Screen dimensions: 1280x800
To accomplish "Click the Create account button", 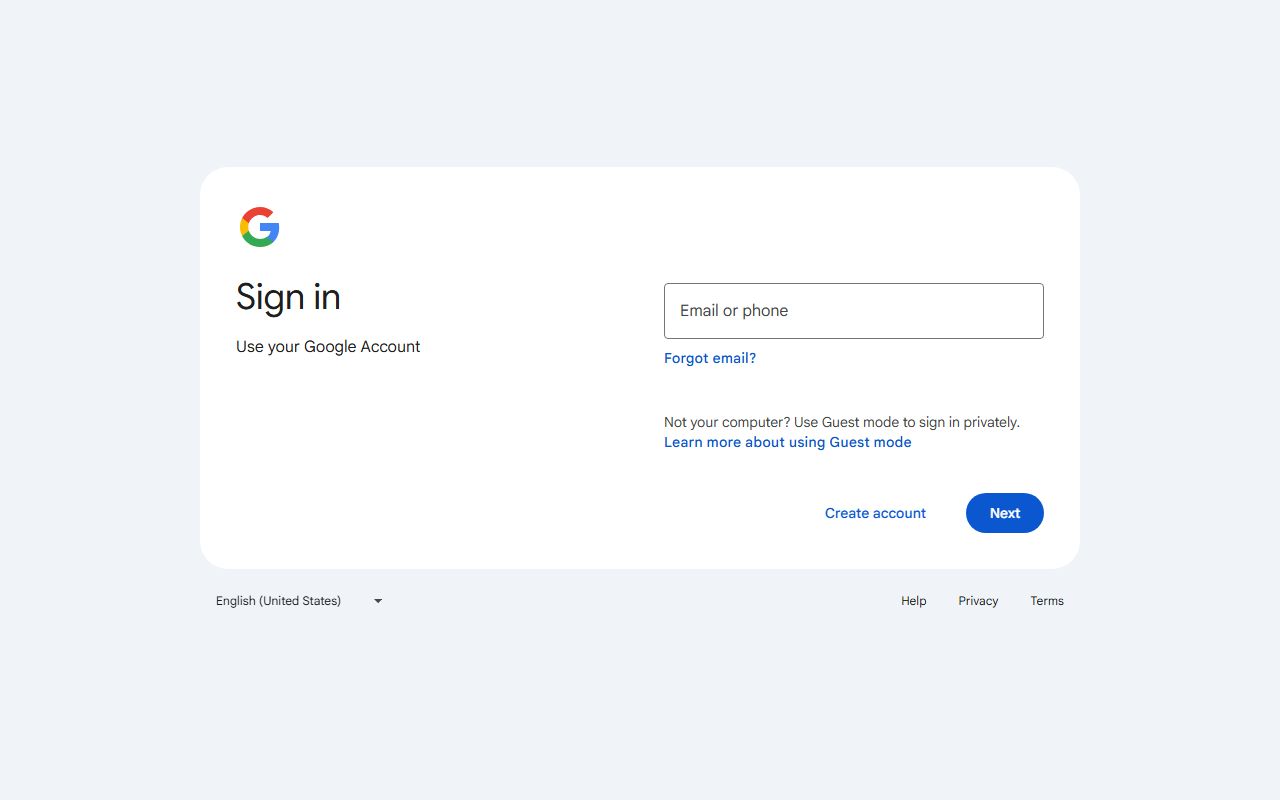I will pos(875,513).
